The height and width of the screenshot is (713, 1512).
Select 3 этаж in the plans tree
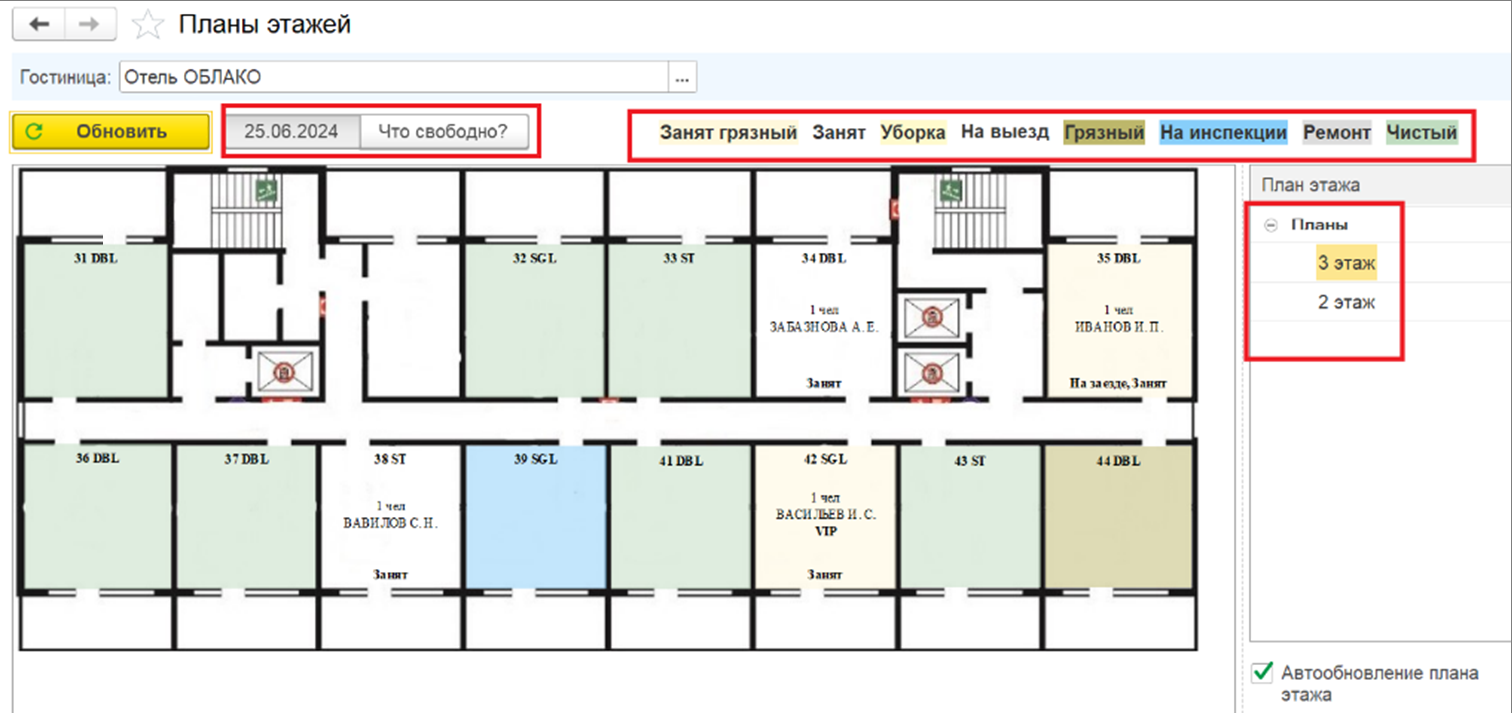[1346, 262]
